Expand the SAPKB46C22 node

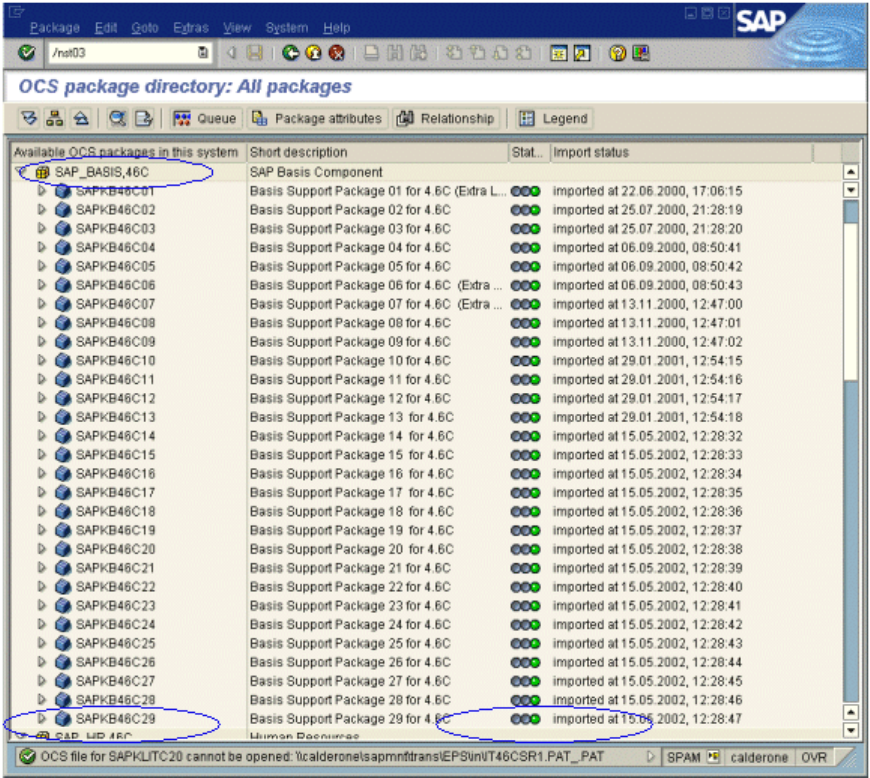pos(42,587)
